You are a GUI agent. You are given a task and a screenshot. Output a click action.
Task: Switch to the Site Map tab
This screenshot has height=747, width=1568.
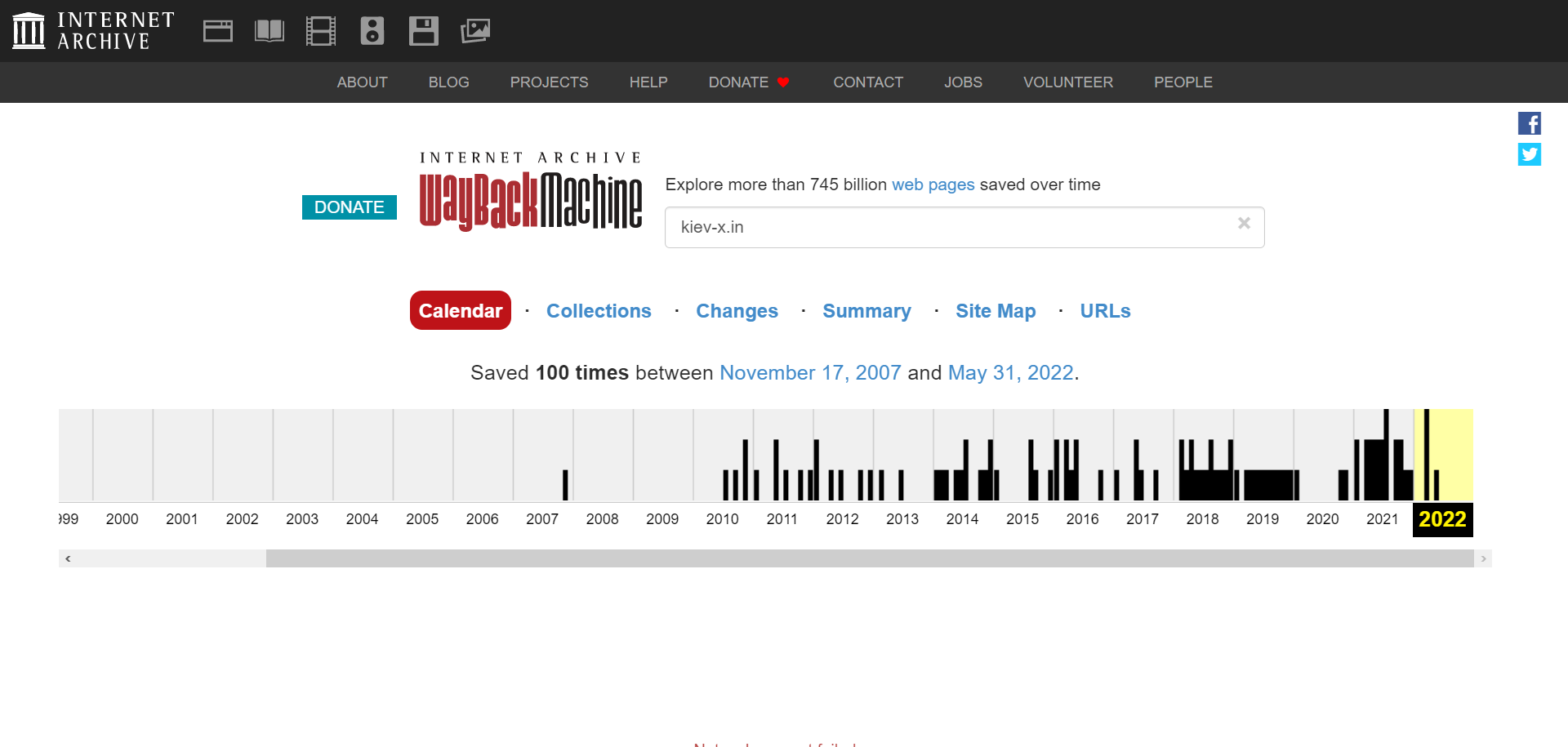[x=996, y=311]
